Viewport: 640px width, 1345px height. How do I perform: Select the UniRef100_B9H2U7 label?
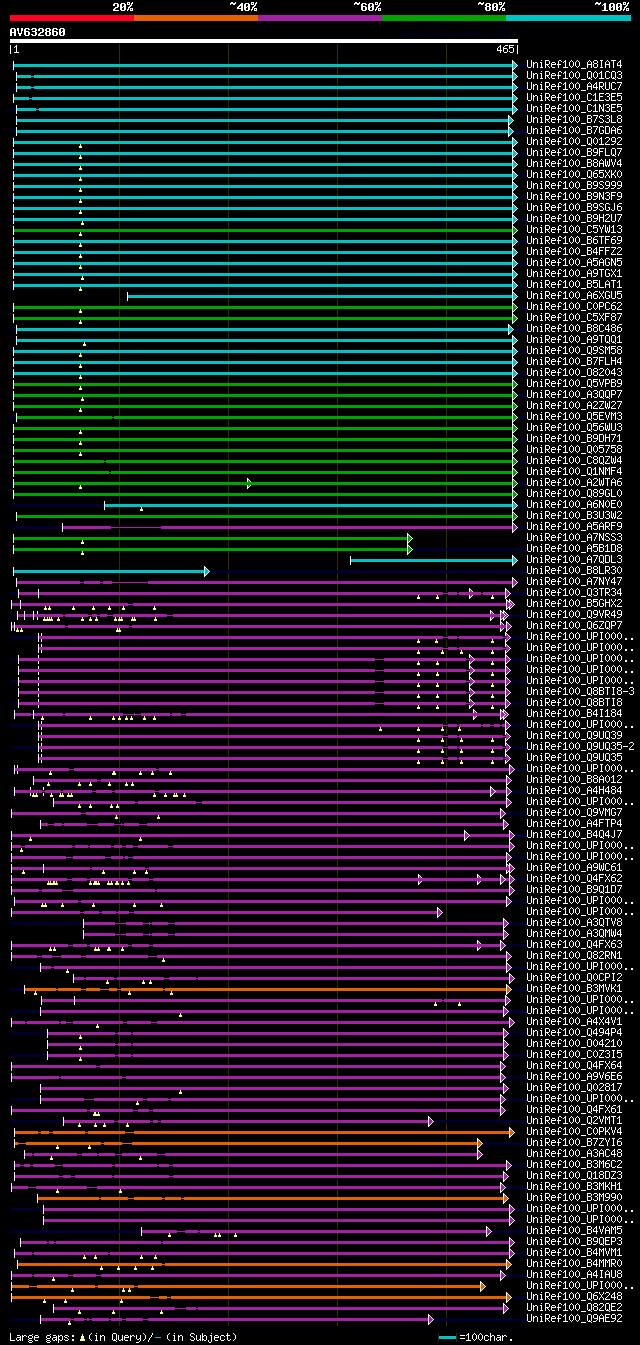(574, 218)
